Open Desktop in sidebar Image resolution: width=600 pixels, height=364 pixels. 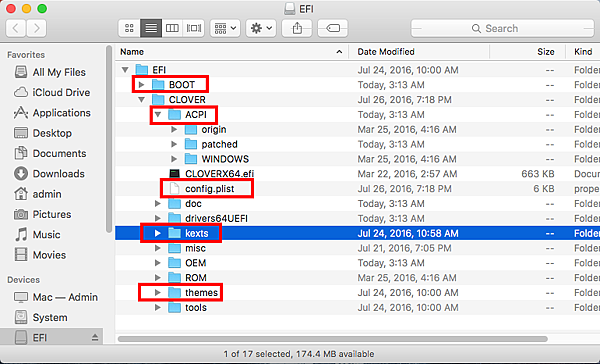point(43,133)
